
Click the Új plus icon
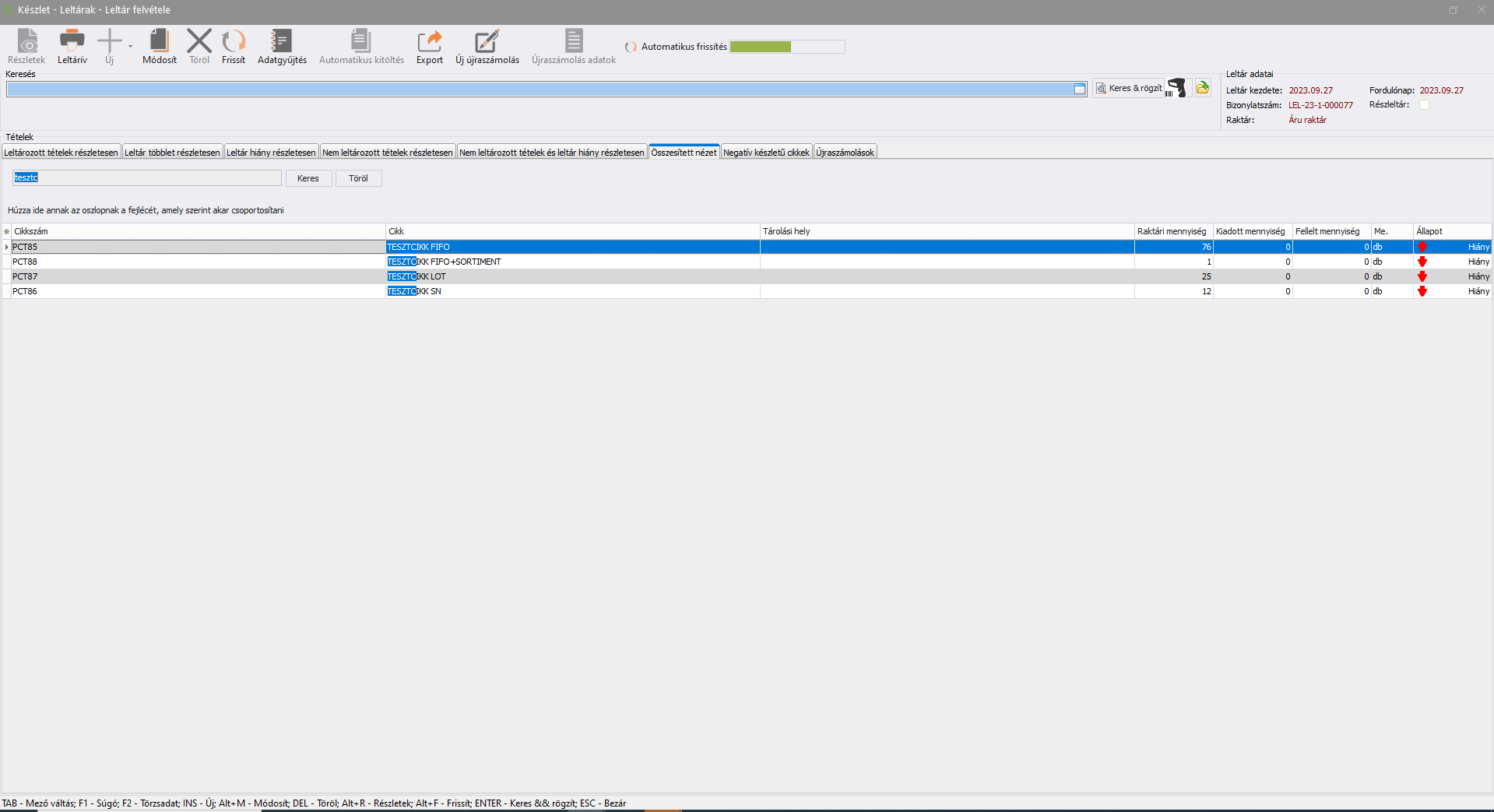110,40
